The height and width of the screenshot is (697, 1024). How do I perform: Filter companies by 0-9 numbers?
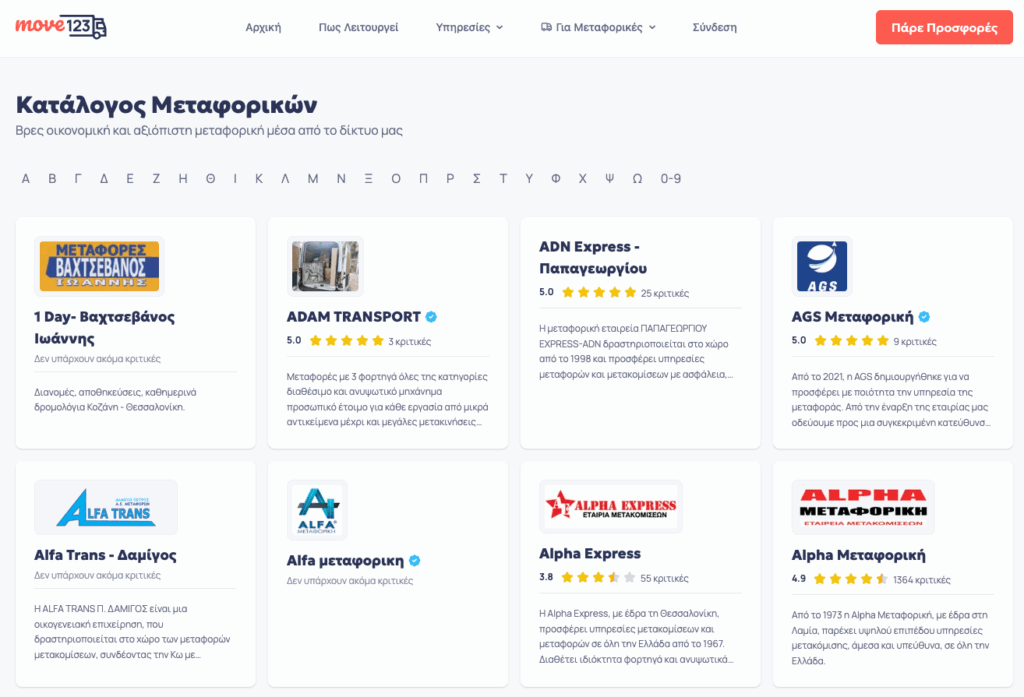[671, 178]
